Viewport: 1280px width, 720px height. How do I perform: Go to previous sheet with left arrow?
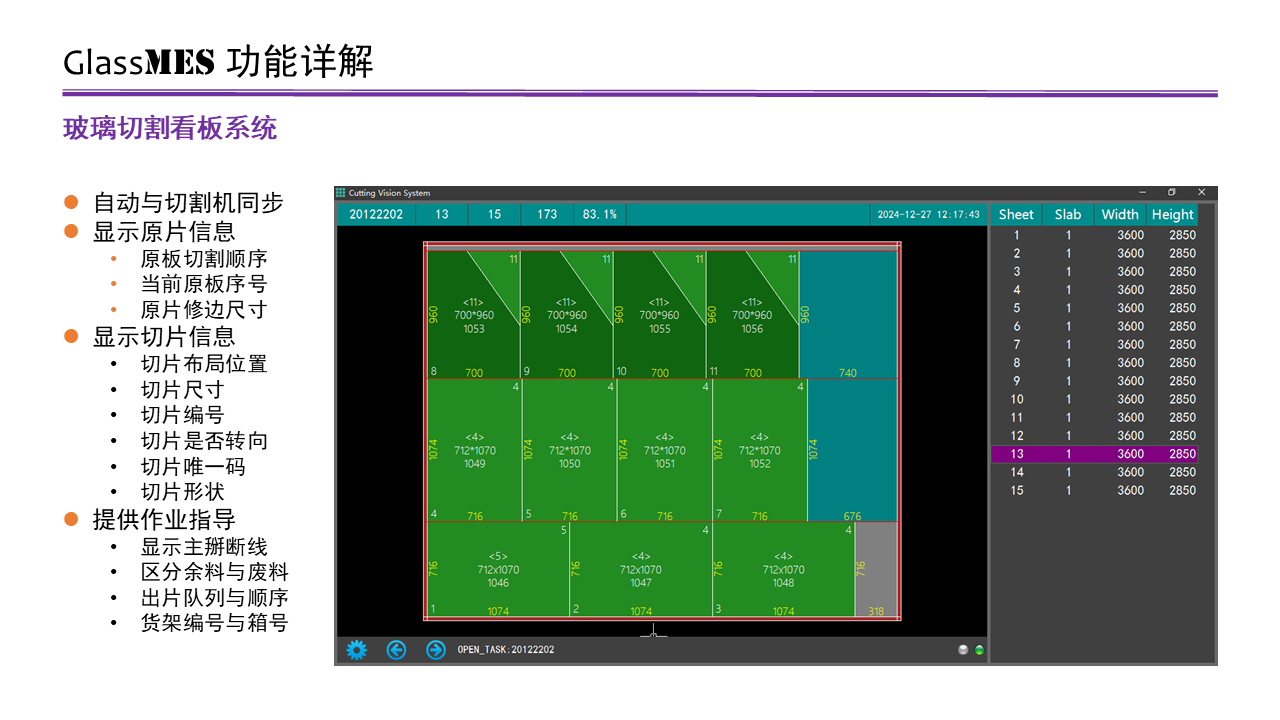click(396, 650)
